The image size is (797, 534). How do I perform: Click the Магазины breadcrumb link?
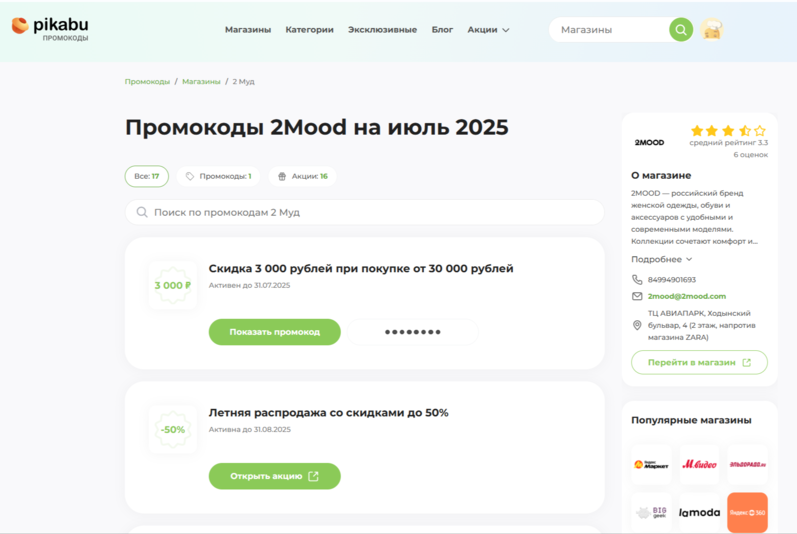[x=201, y=81]
